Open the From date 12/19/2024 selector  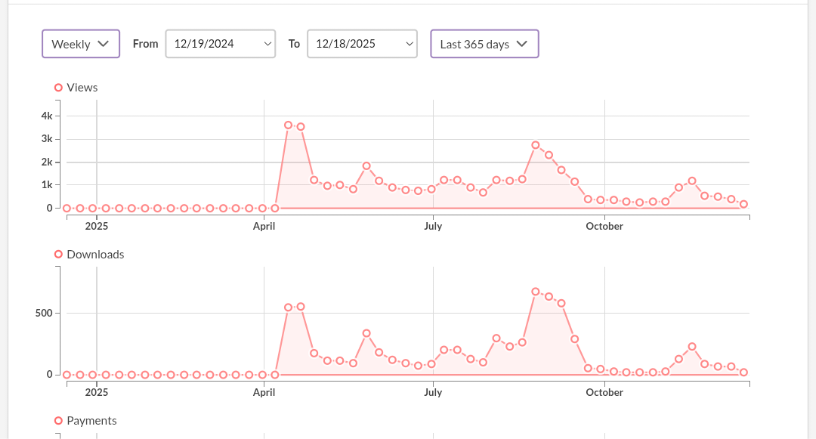pyautogui.click(x=220, y=44)
